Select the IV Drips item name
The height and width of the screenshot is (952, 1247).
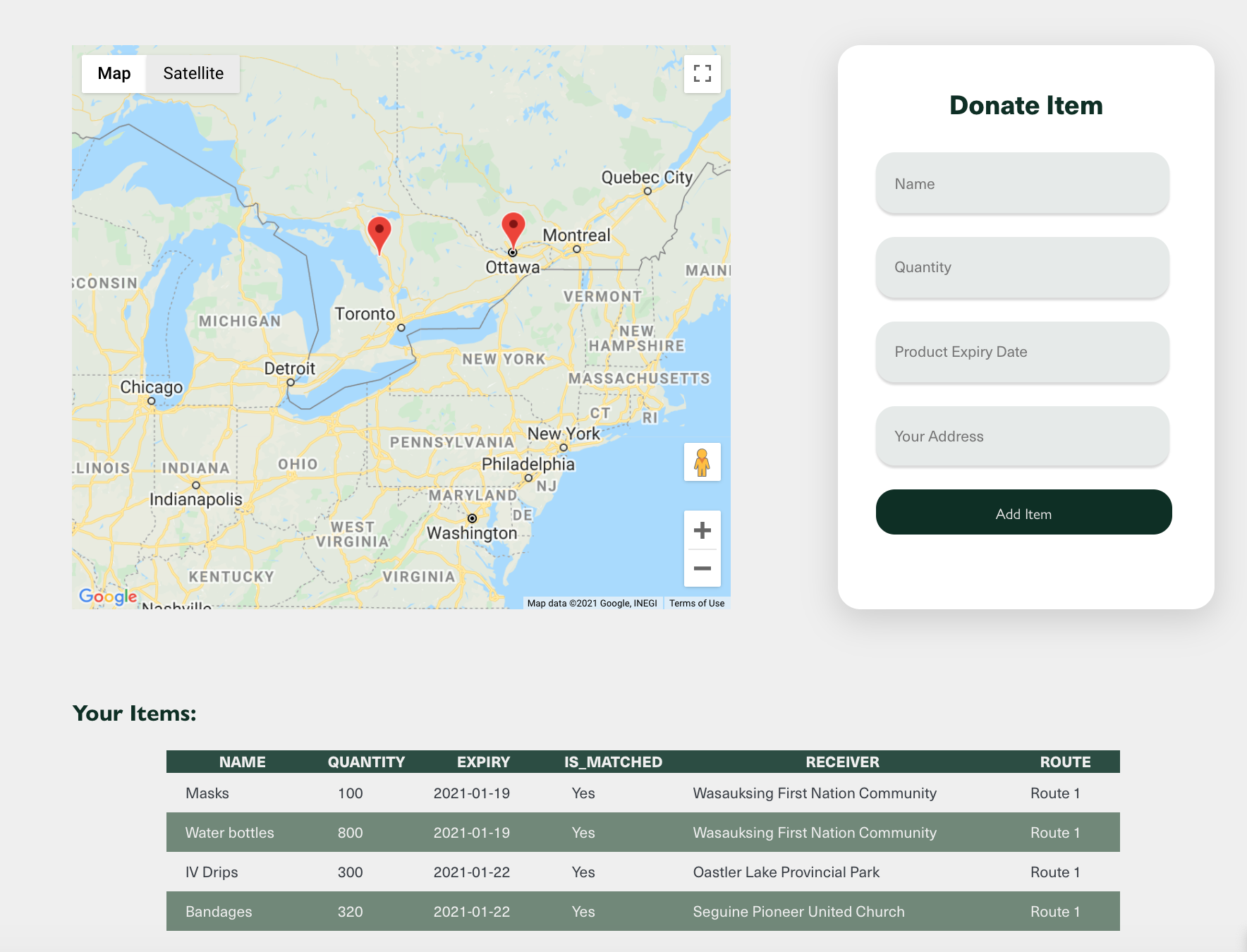(x=212, y=872)
